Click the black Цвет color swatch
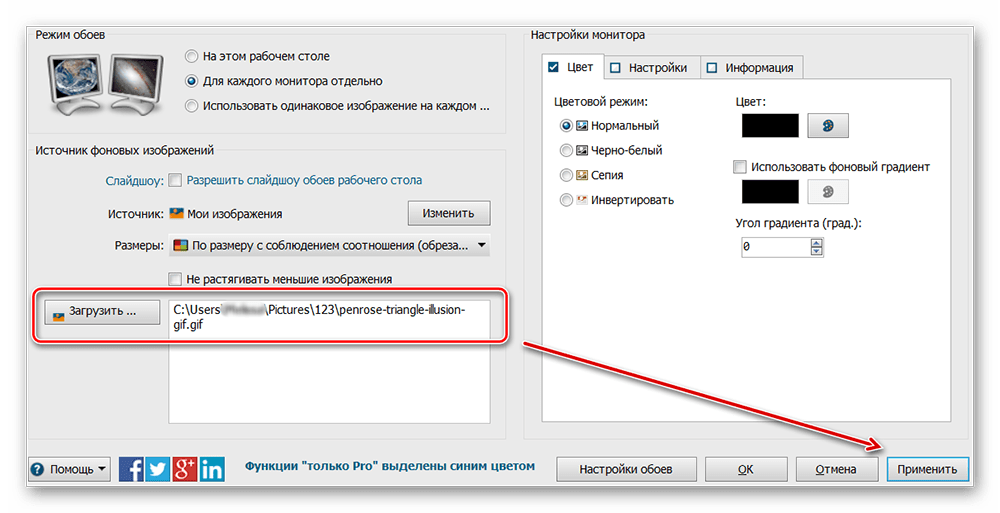The image size is (1000, 513). pos(770,126)
